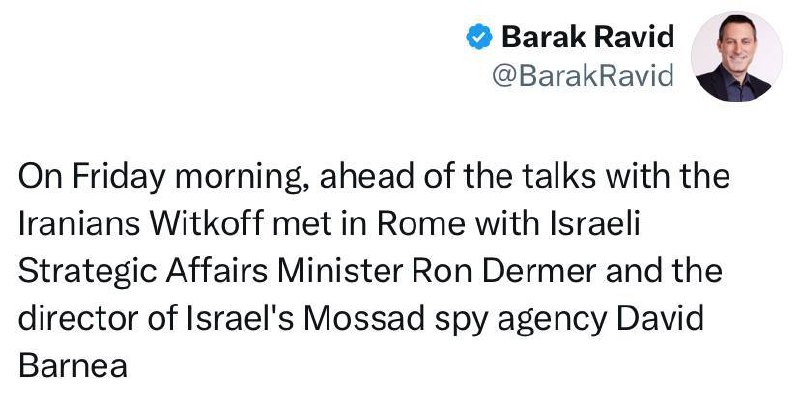Open the @BarakRavid handle
Screen dimensions: 800x407
click(585, 77)
